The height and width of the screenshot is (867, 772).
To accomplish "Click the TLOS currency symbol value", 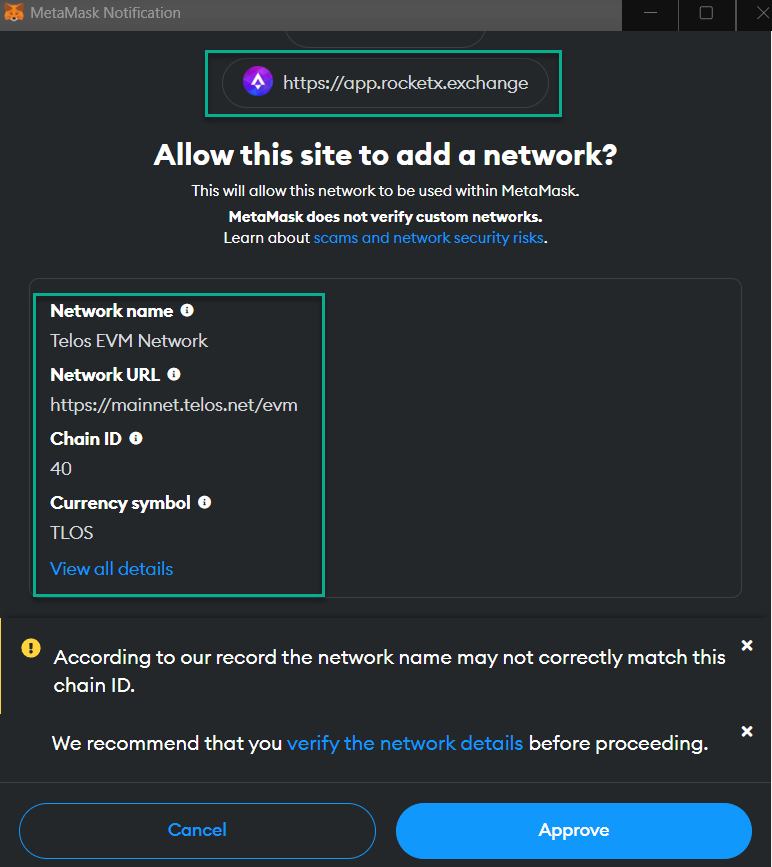I will click(x=72, y=532).
